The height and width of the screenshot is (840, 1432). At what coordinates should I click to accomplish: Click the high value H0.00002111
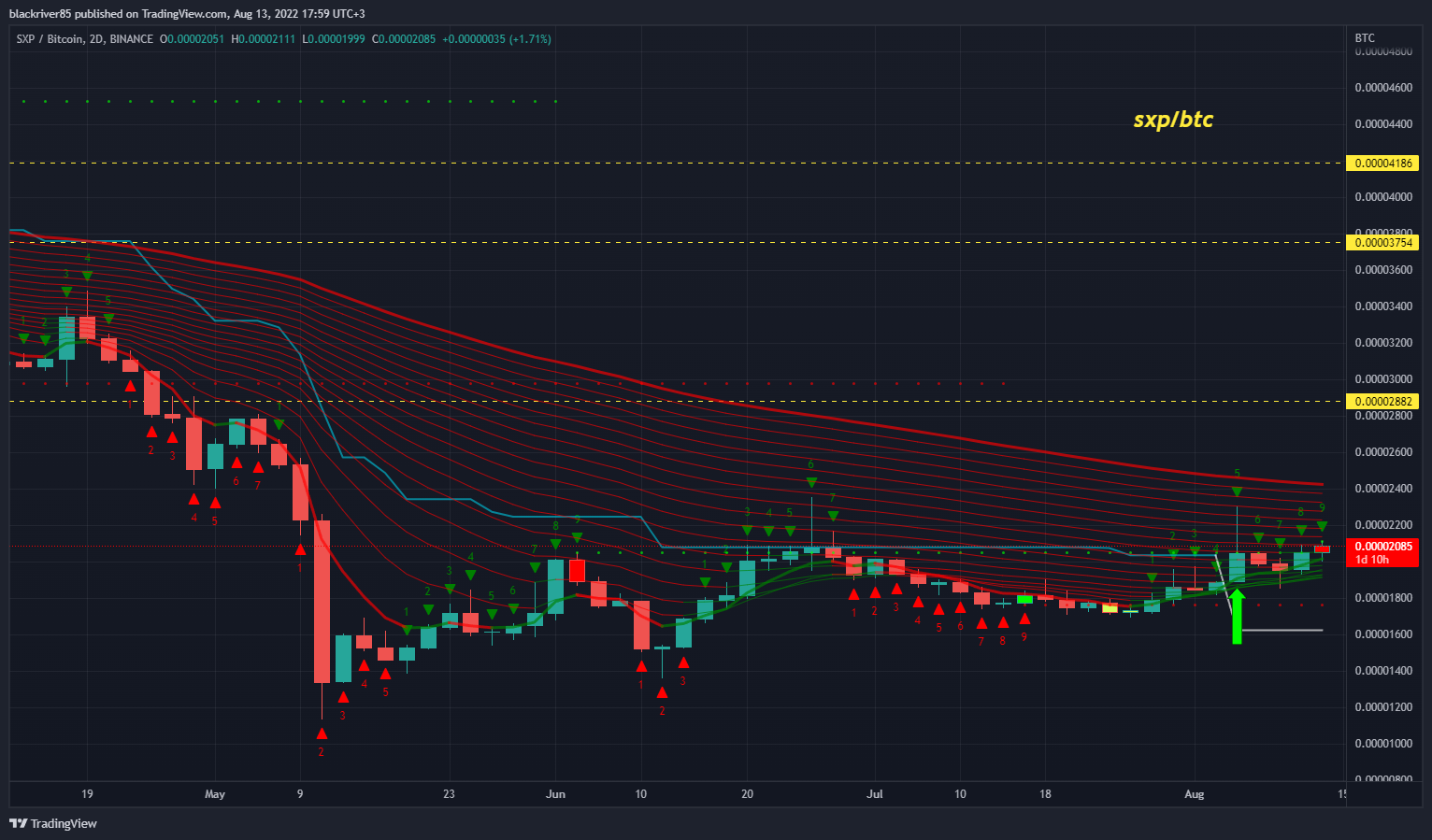coord(263,39)
